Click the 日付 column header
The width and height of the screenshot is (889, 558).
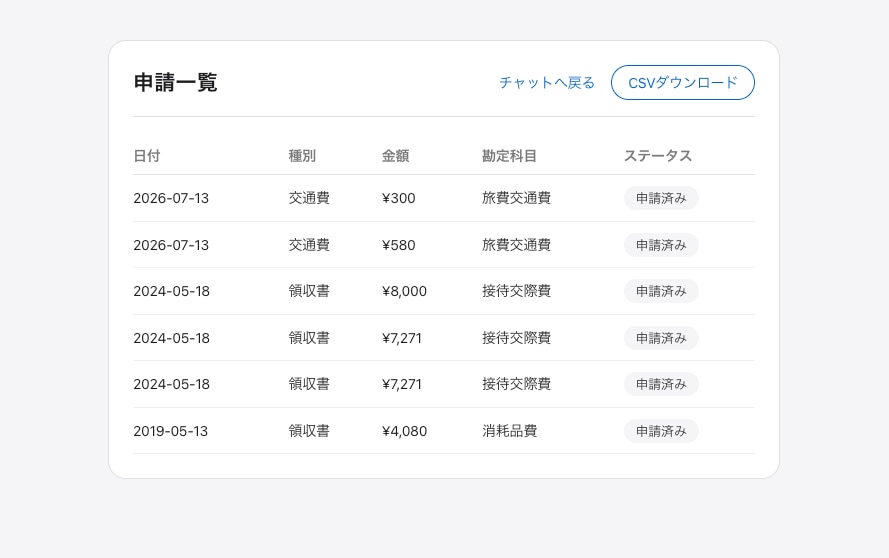[147, 156]
